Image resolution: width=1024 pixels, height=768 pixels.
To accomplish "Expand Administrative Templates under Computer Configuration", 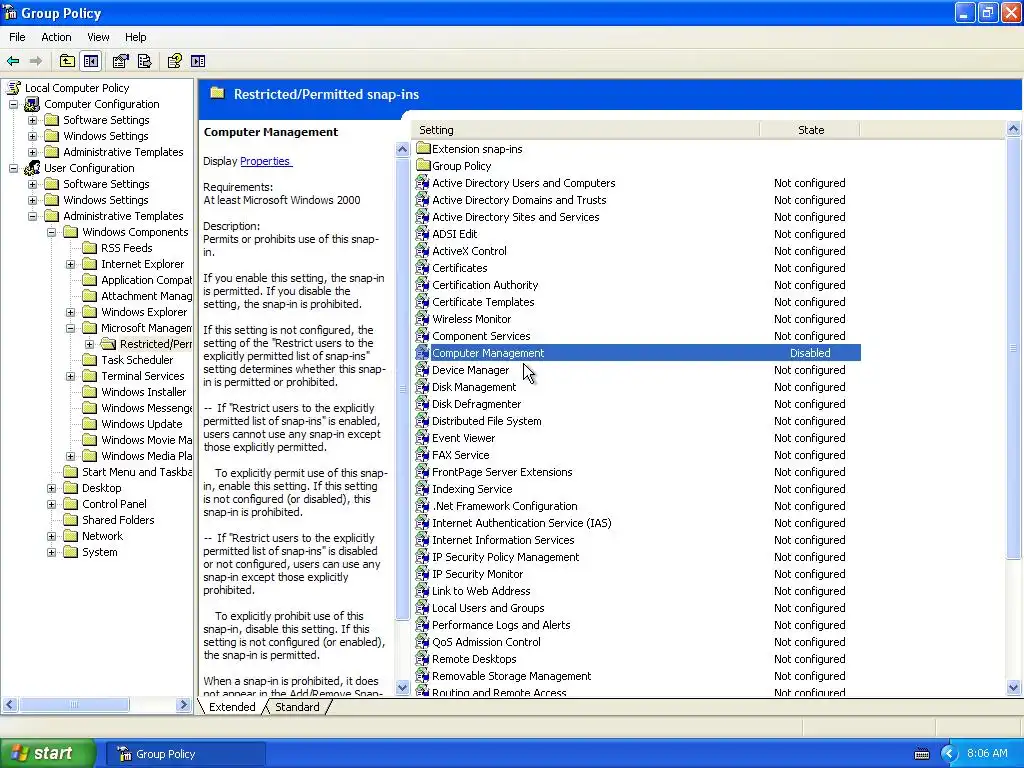I will (x=32, y=152).
